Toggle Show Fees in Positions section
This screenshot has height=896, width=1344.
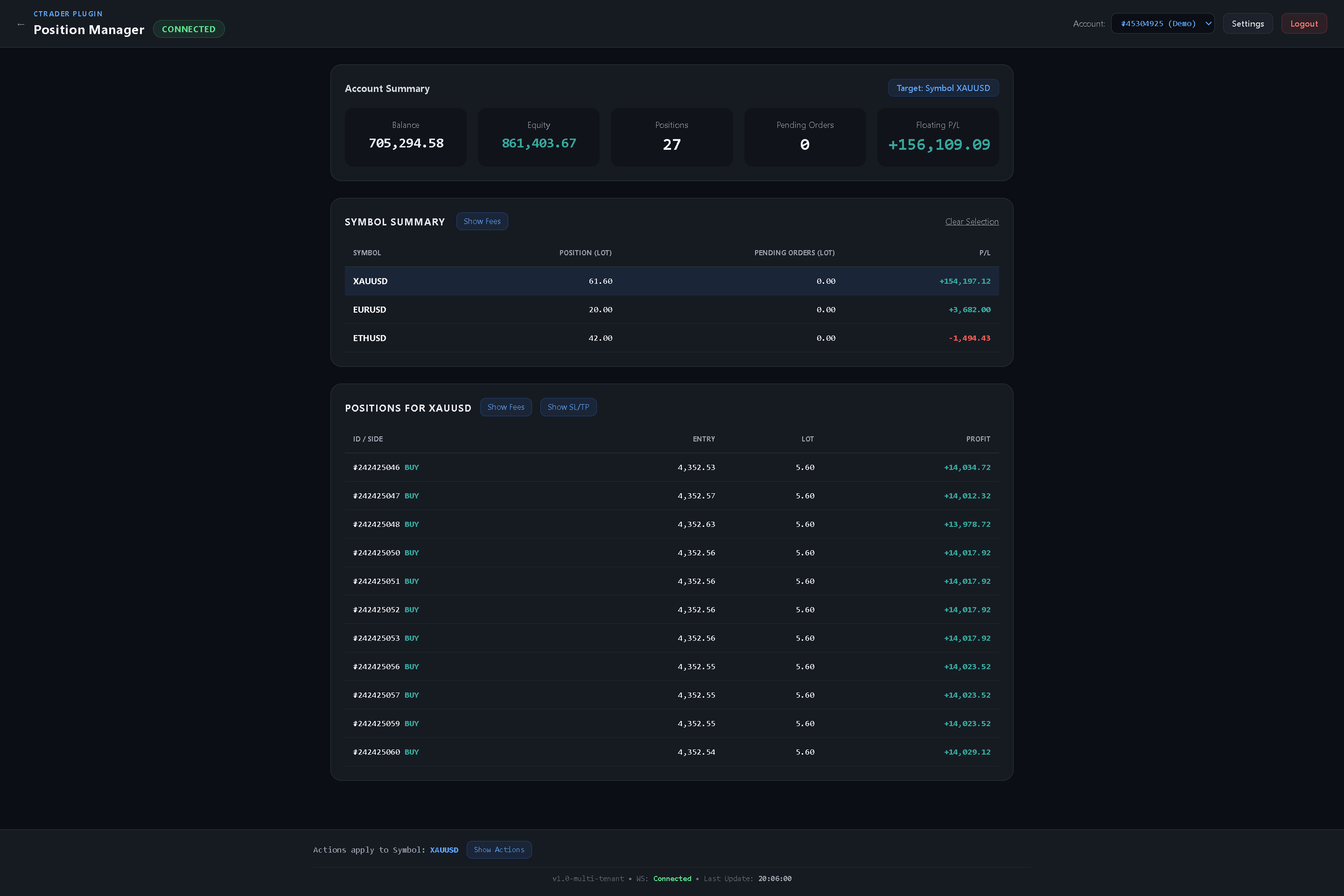506,407
